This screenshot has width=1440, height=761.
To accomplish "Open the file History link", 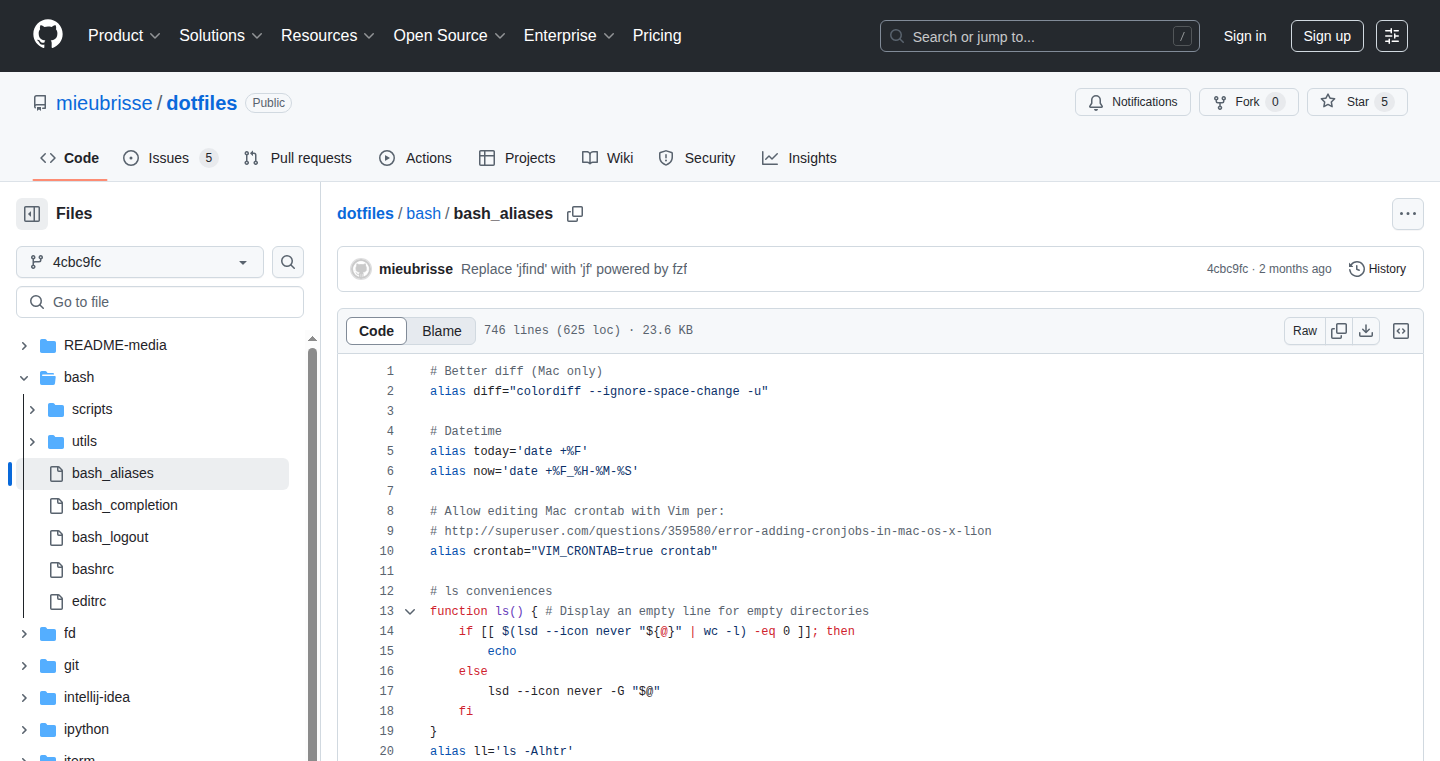I will click(x=1377, y=269).
